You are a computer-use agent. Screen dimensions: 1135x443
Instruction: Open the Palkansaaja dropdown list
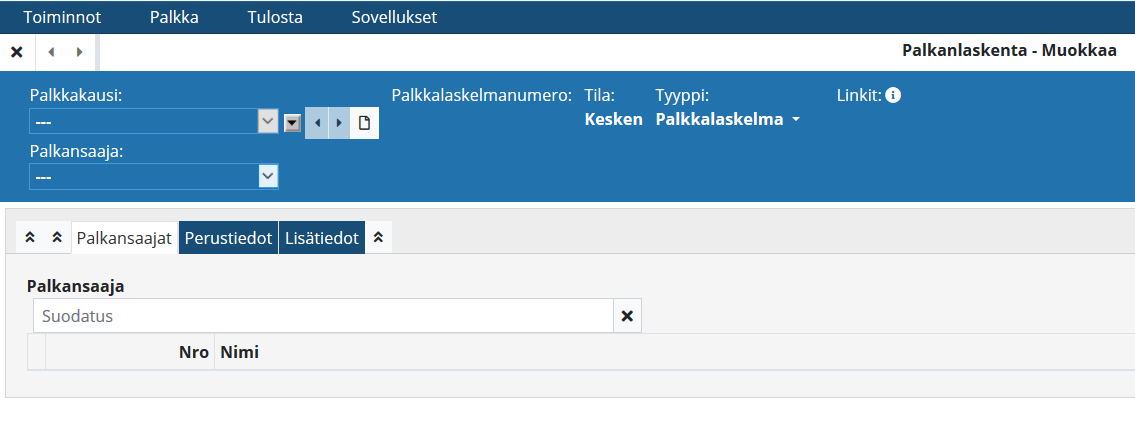click(x=268, y=176)
